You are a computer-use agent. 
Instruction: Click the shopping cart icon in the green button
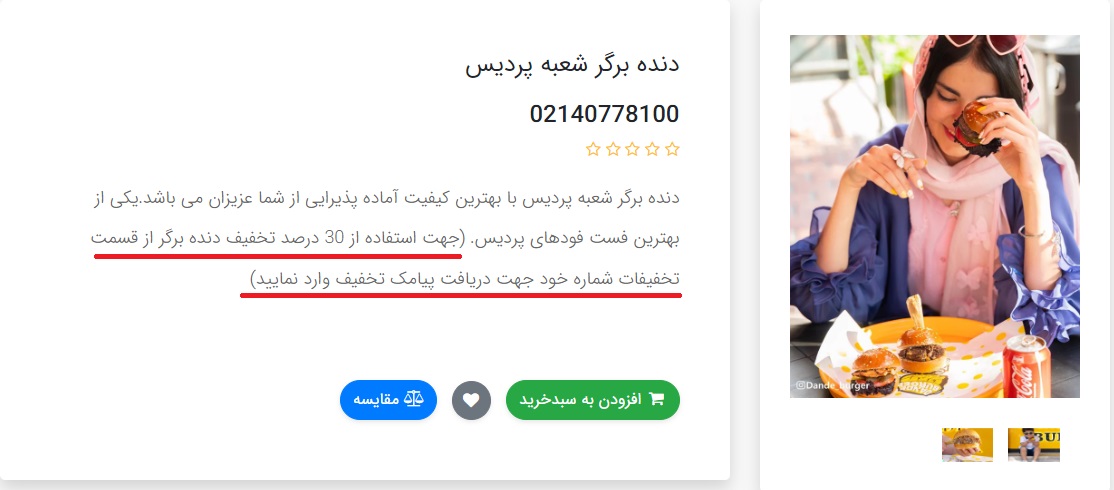656,400
